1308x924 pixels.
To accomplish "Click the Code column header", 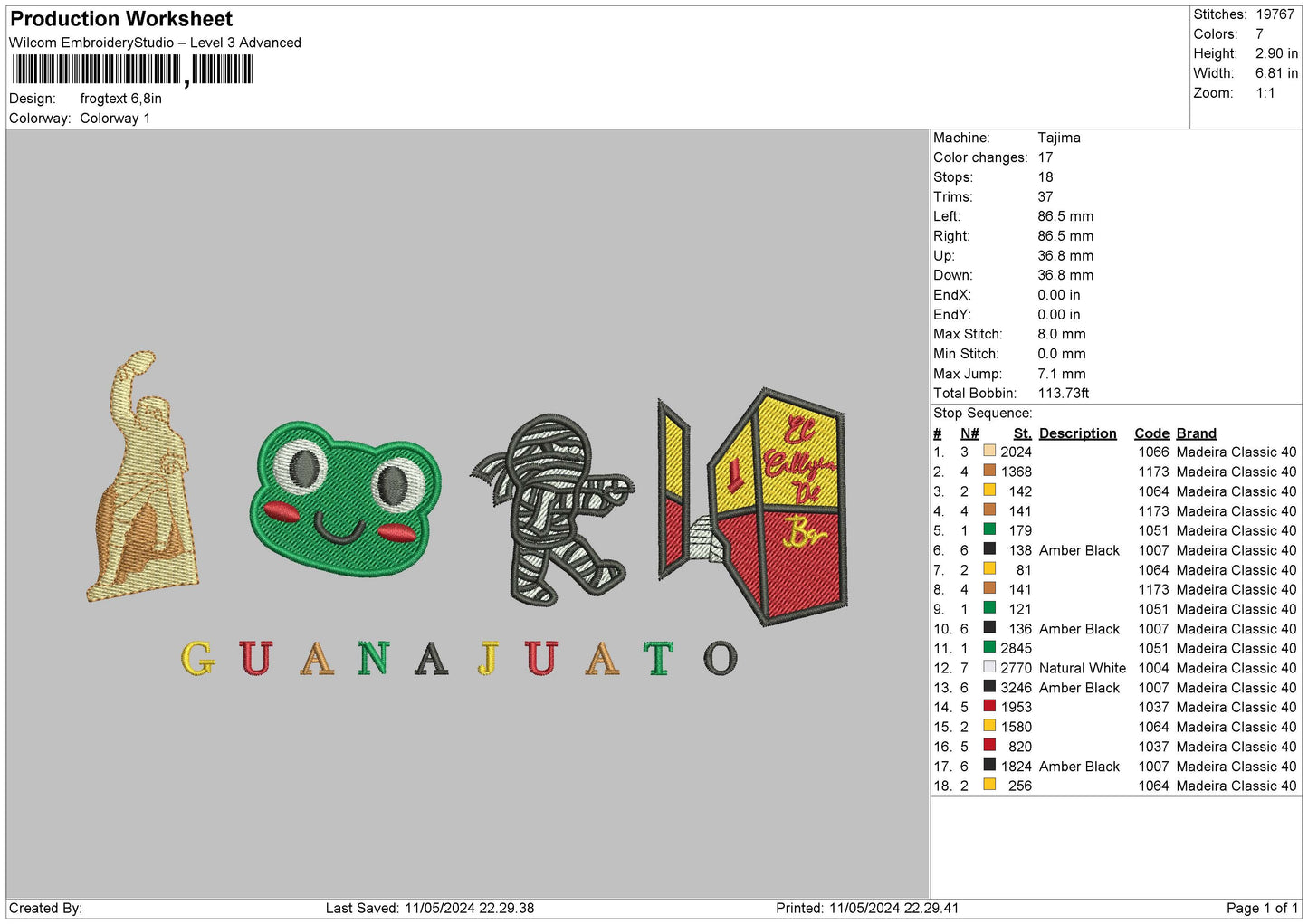I will pos(1151,433).
